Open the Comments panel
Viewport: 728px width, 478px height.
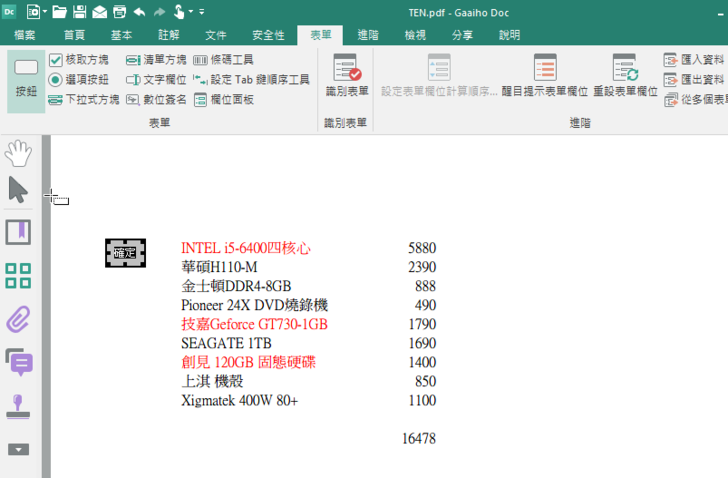pyautogui.click(x=19, y=362)
